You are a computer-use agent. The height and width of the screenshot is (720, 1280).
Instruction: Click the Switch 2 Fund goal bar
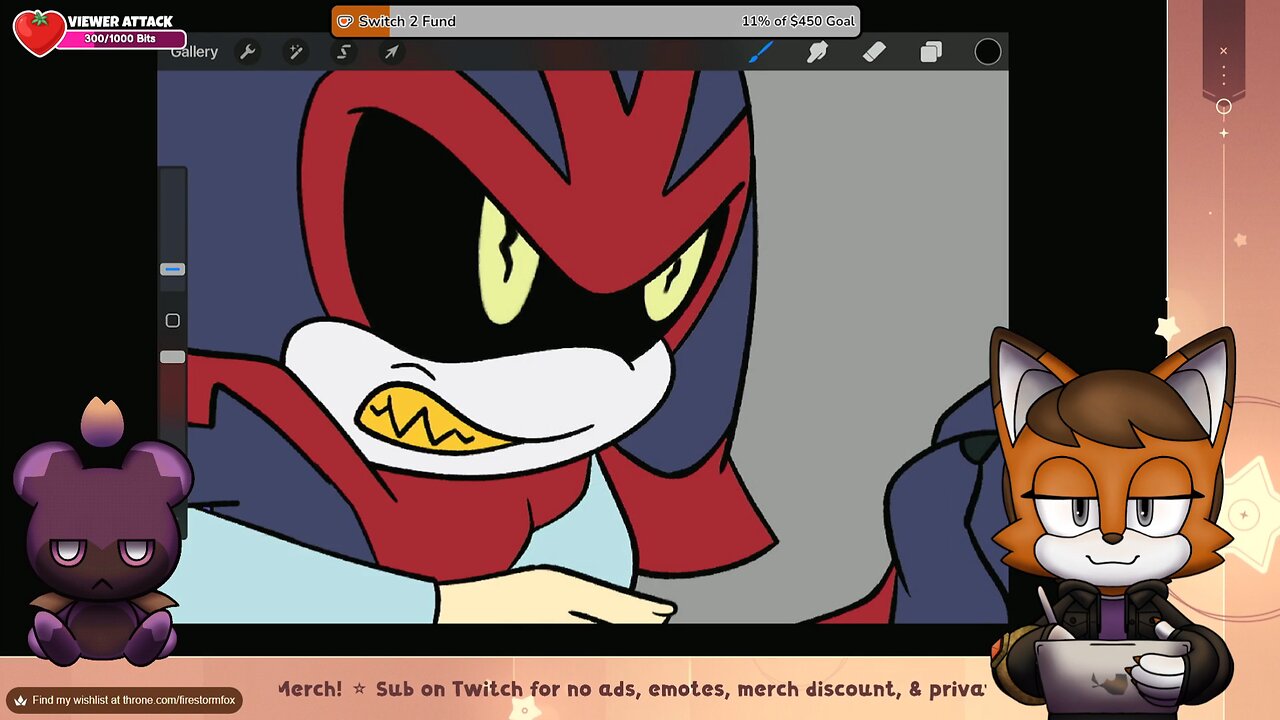(x=595, y=21)
